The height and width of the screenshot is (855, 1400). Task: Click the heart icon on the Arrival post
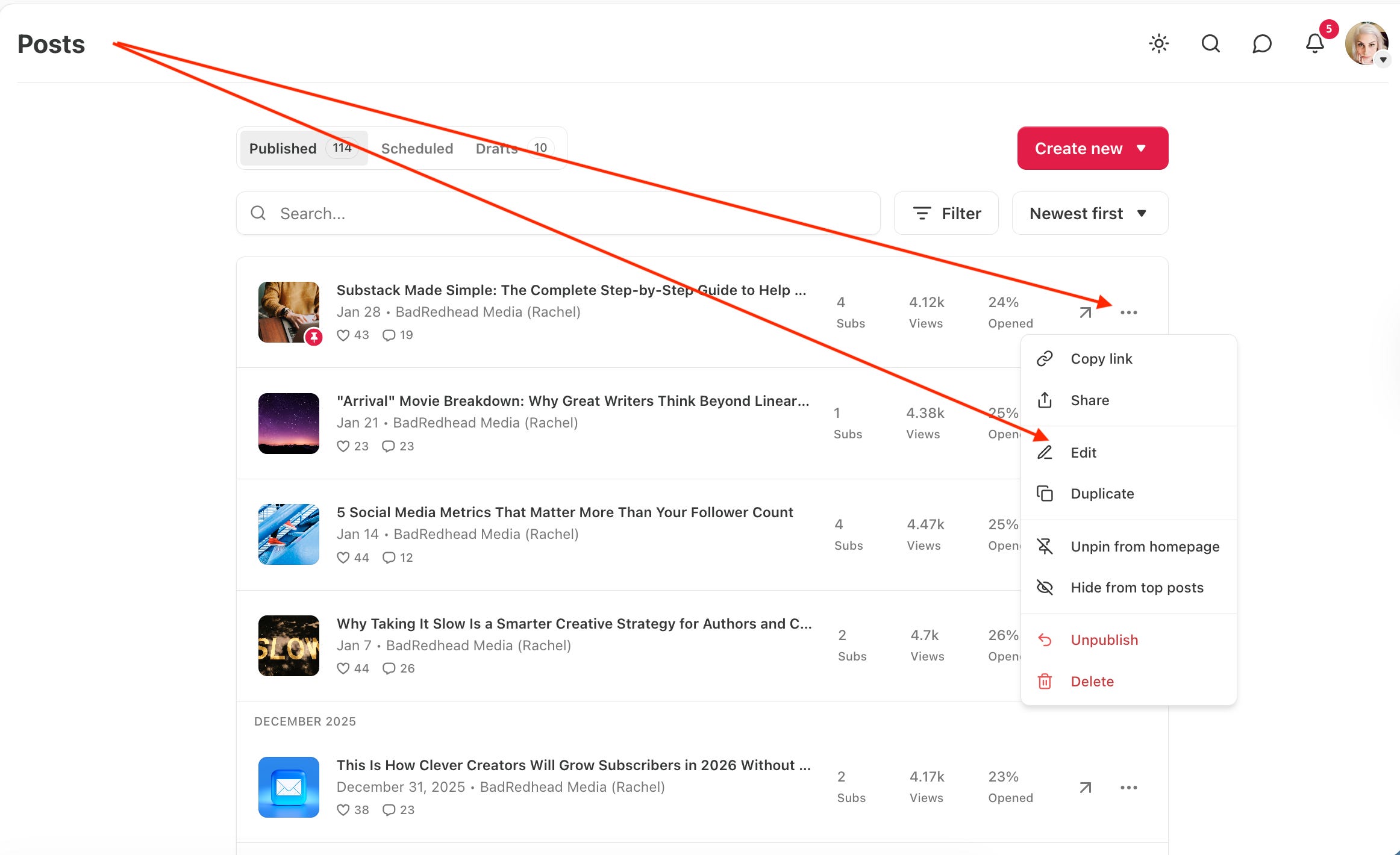pos(343,446)
